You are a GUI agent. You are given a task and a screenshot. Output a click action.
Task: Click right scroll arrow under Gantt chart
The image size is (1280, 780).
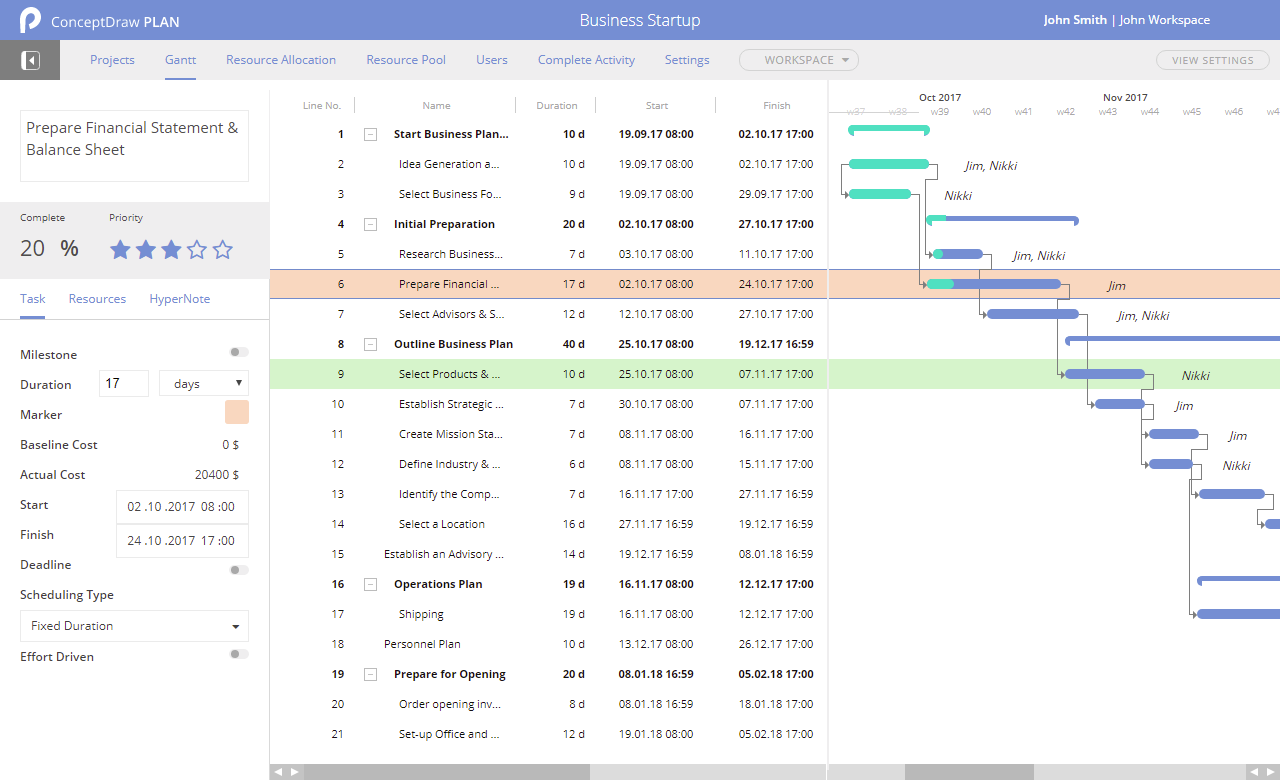pos(1269,772)
